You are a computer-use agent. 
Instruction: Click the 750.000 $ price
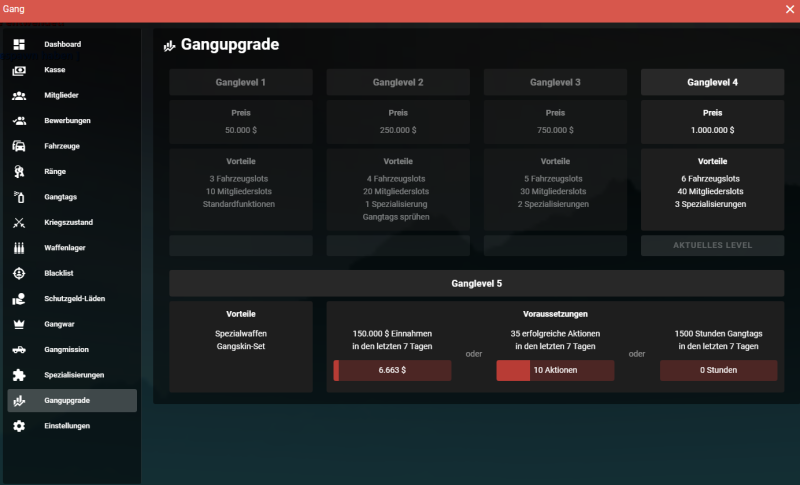[x=555, y=130]
